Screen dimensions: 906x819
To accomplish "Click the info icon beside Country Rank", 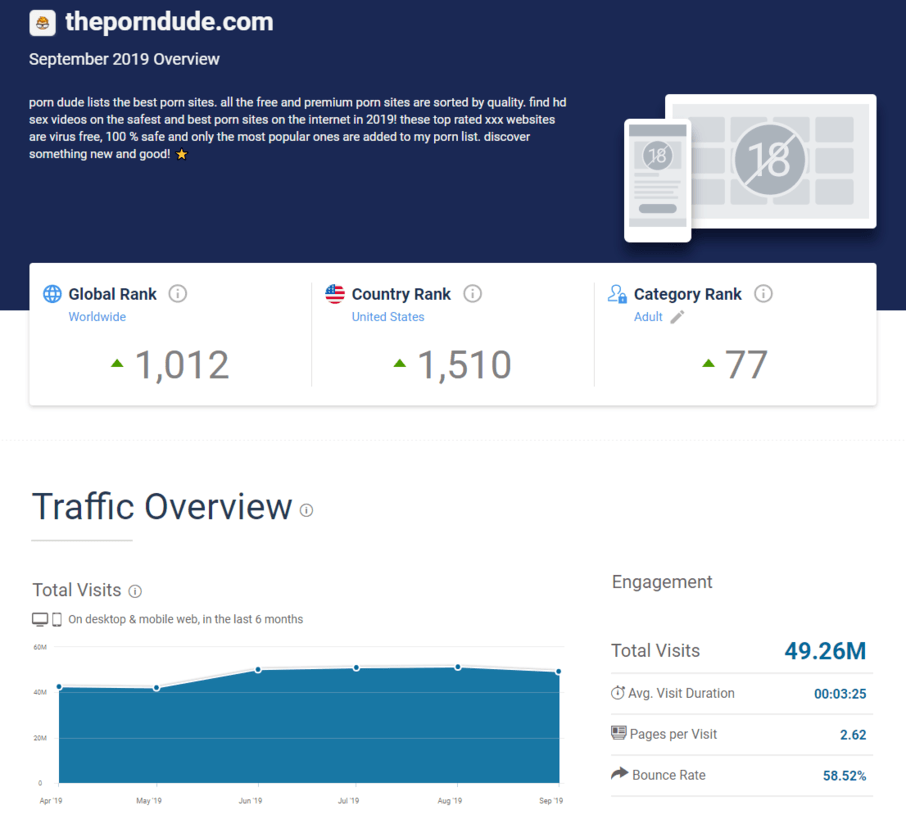I will pos(473,294).
